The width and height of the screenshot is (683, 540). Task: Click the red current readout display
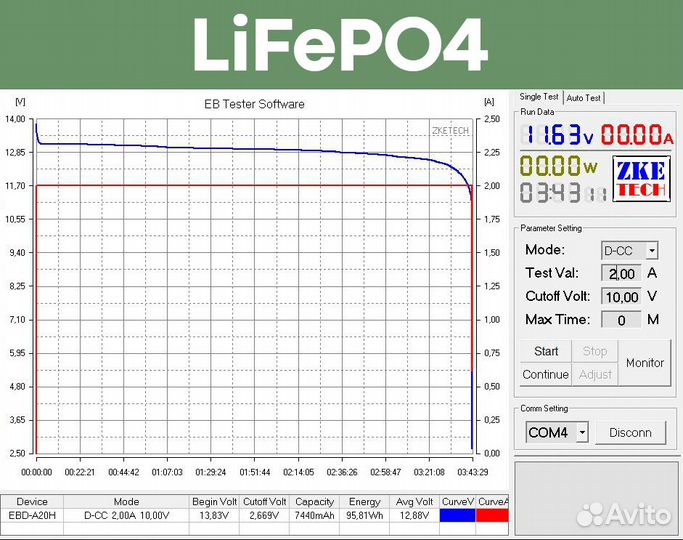tap(636, 135)
